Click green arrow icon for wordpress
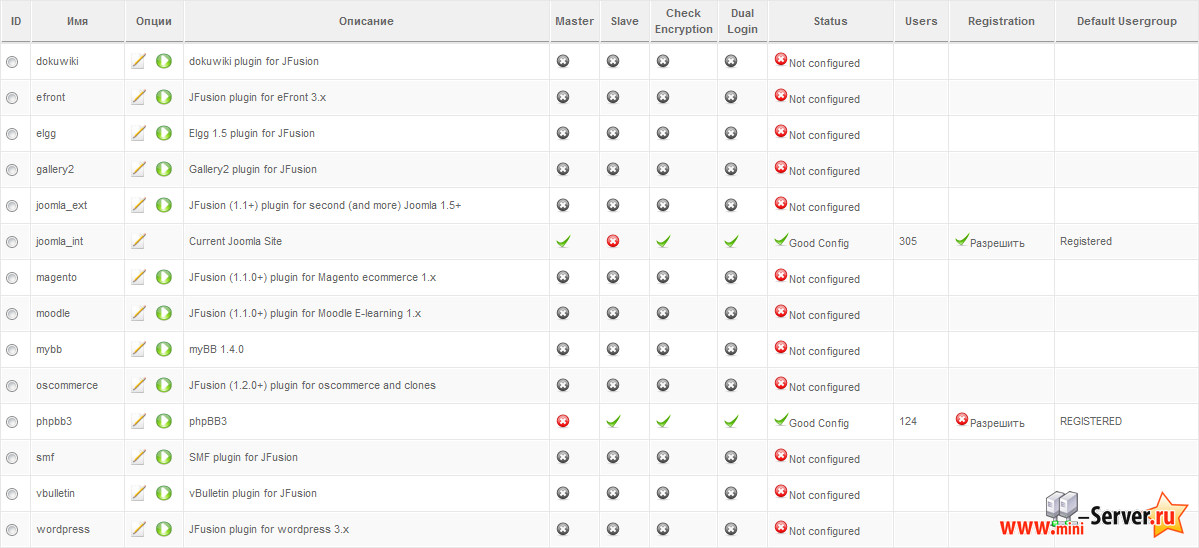 pos(164,529)
